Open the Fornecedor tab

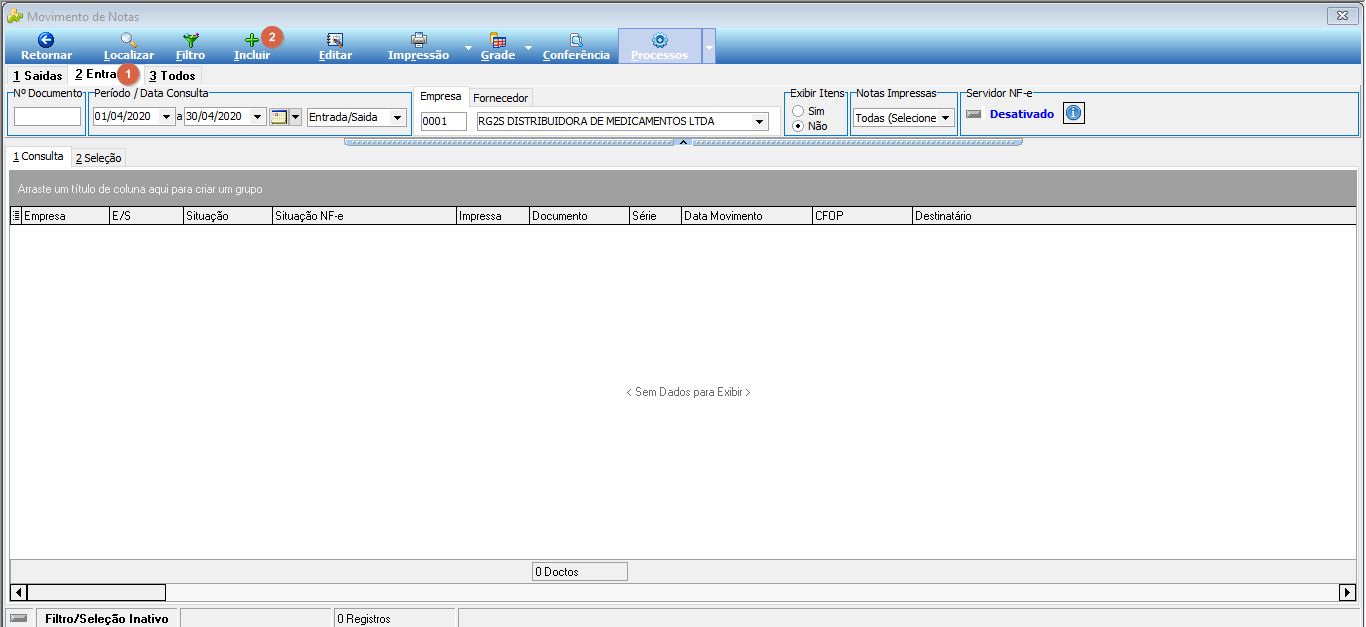[x=500, y=98]
